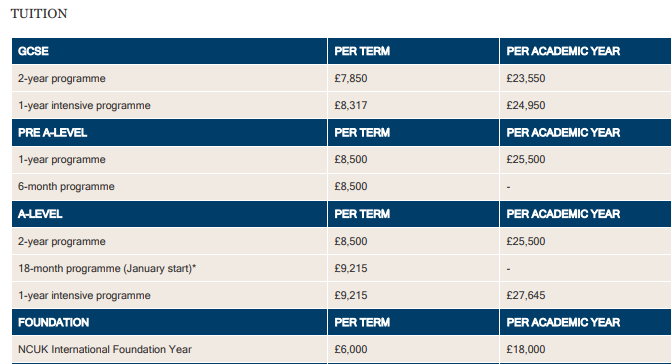
Task: Select the £24,950 annual fee cell
Action: (526, 105)
